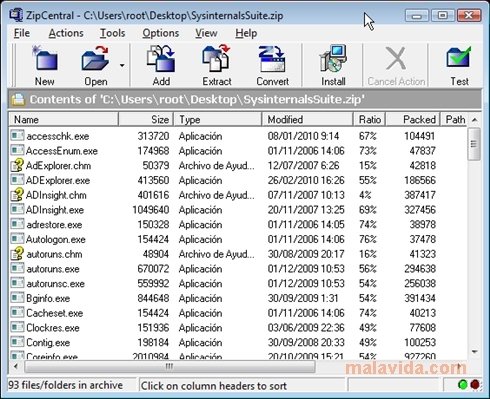490x399 pixels.
Task: Open the Options menu
Action: (x=160, y=33)
